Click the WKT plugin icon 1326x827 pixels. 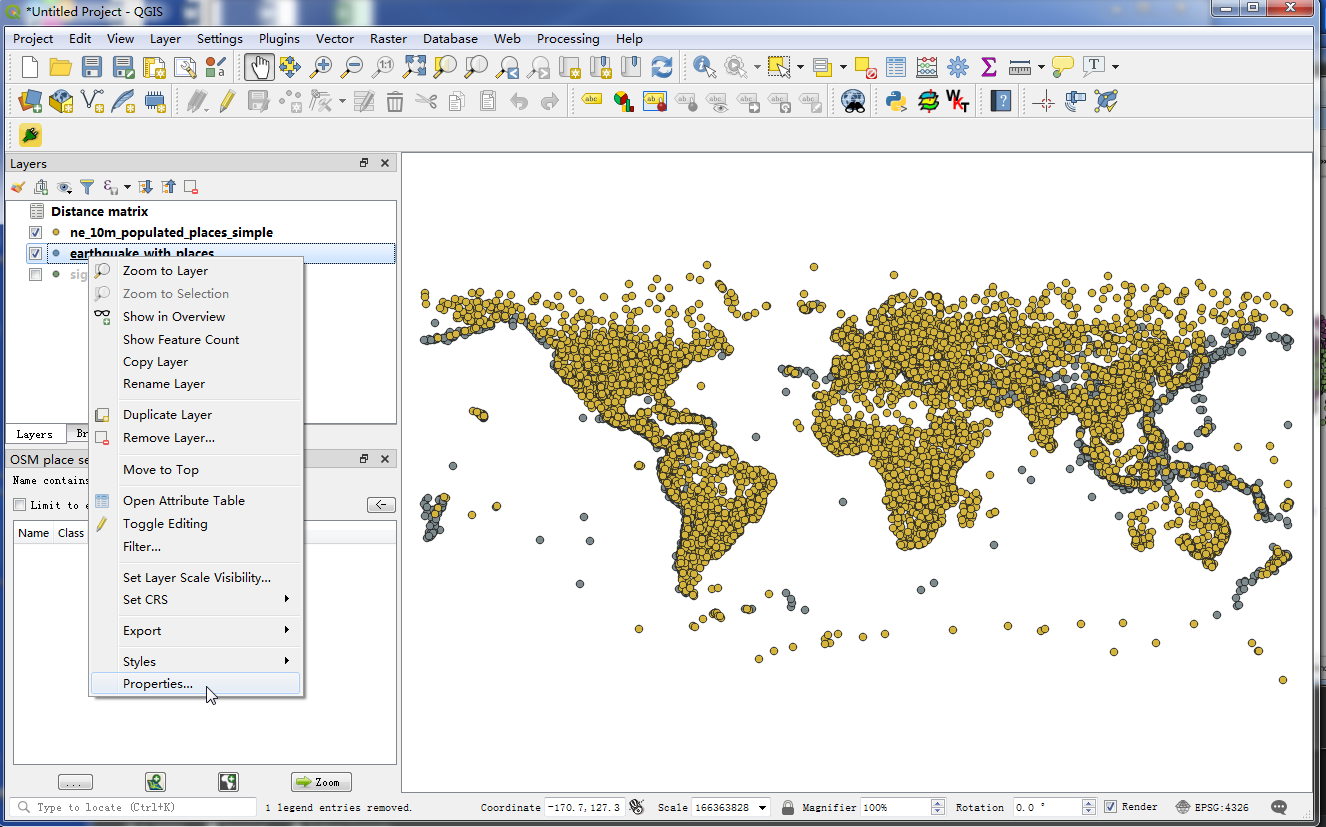[x=958, y=101]
